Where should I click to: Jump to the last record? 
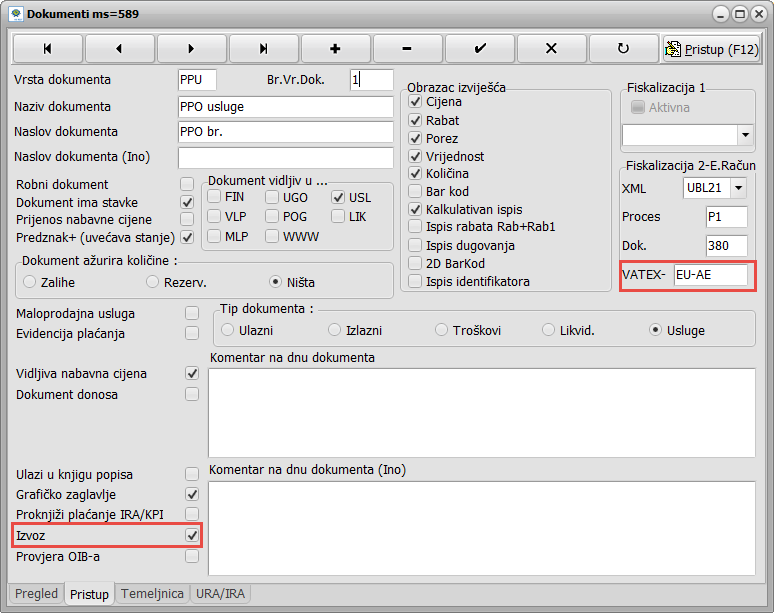(x=263, y=48)
